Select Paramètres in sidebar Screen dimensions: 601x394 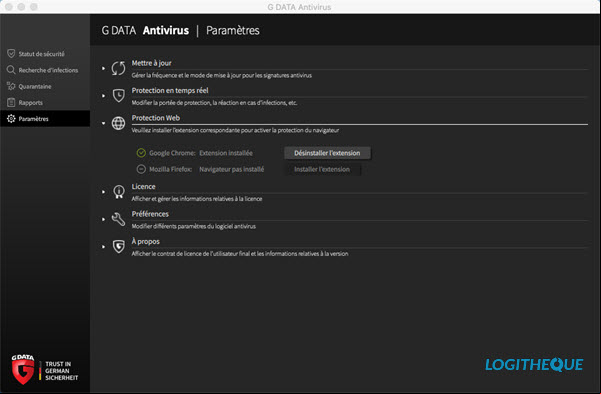click(45, 118)
